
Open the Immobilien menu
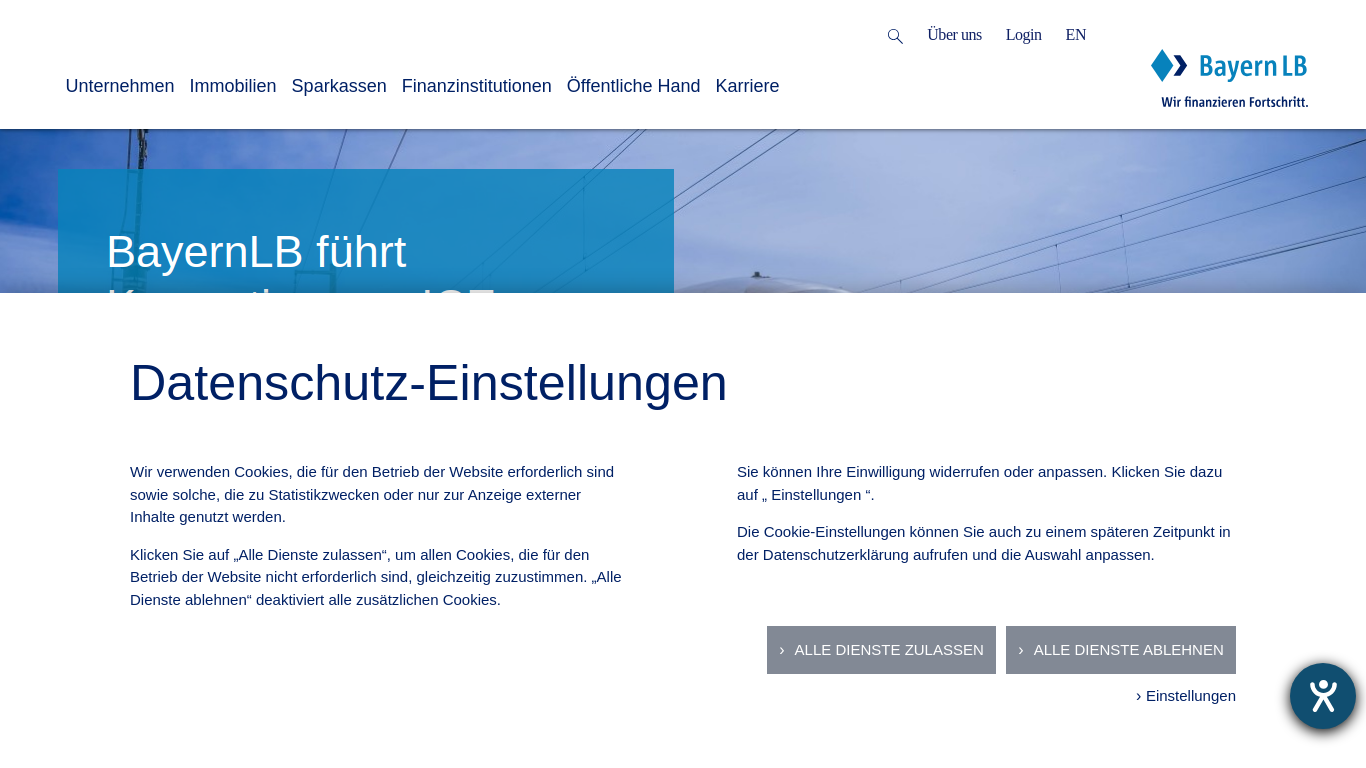233,86
